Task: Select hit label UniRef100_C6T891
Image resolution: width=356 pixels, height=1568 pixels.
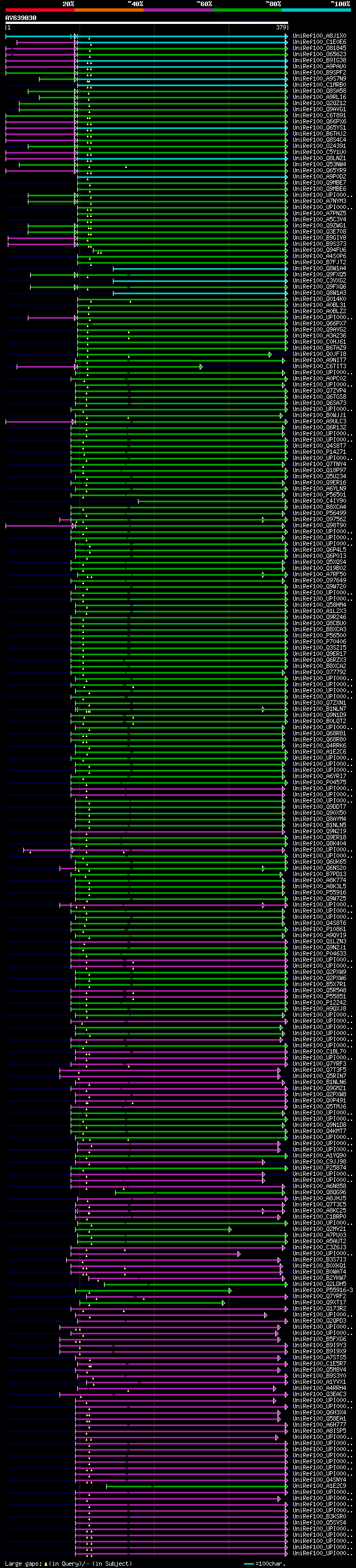Action: point(319,115)
